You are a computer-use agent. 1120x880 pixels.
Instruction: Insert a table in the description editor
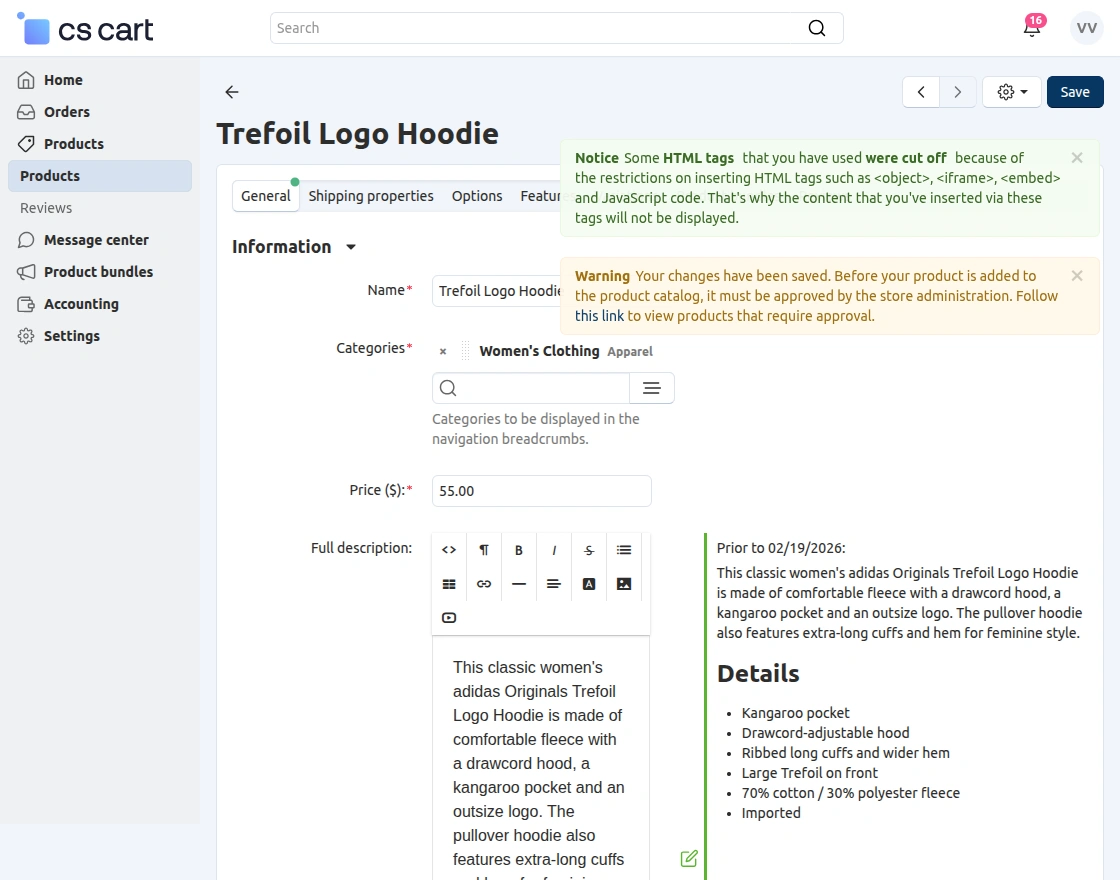[x=449, y=583]
